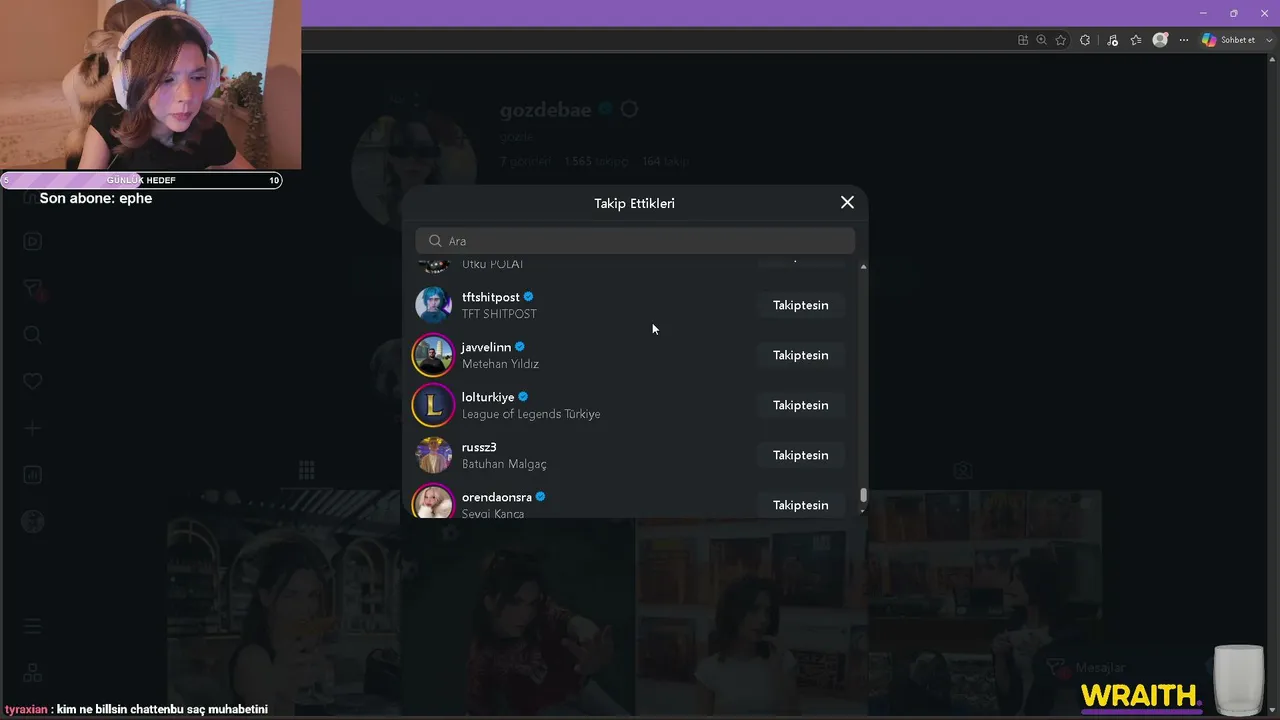Visit the russz3 username link
Viewport: 1280px width, 720px height.
[479, 447]
